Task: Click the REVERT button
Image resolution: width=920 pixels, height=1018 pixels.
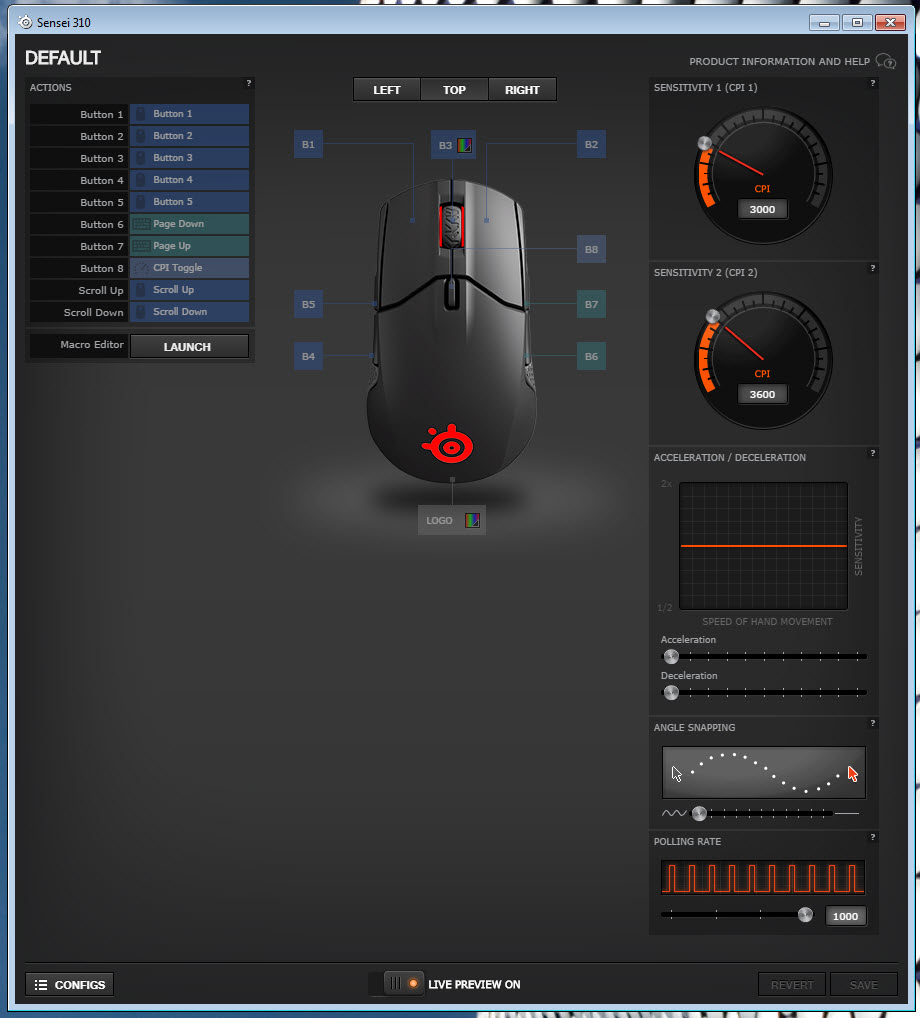Action: pos(791,985)
